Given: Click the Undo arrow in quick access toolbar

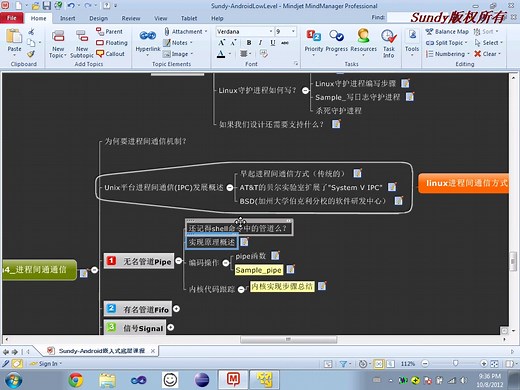Looking at the screenshot, I should (x=71, y=6).
